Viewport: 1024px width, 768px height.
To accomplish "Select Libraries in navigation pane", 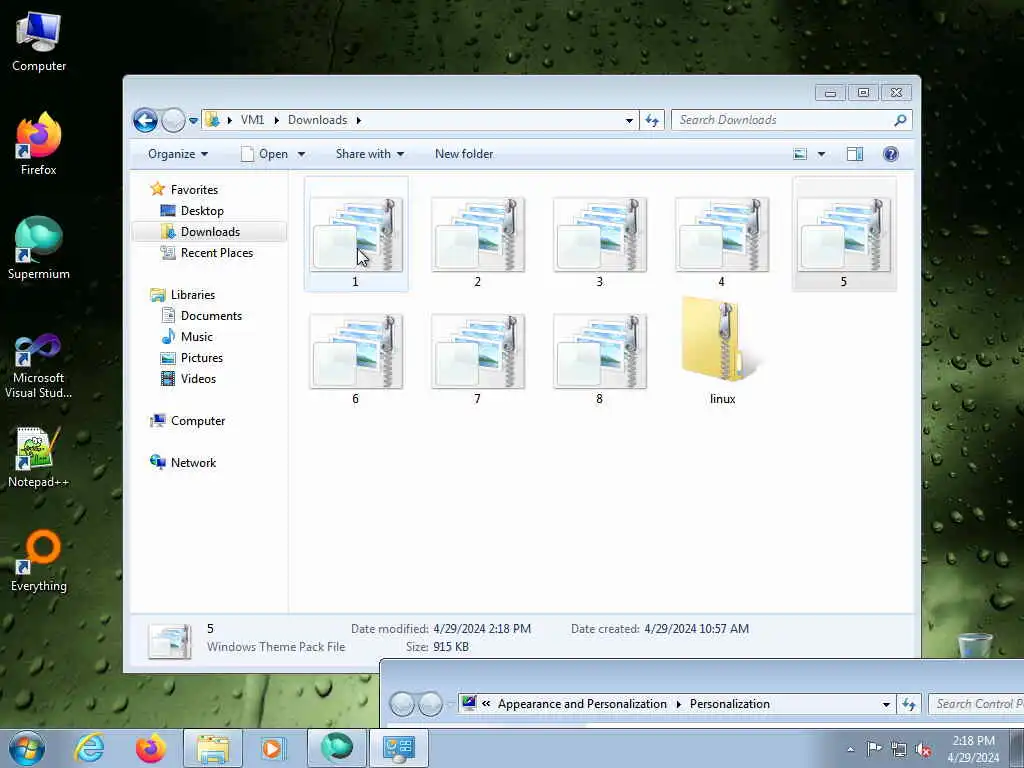I will coord(193,295).
